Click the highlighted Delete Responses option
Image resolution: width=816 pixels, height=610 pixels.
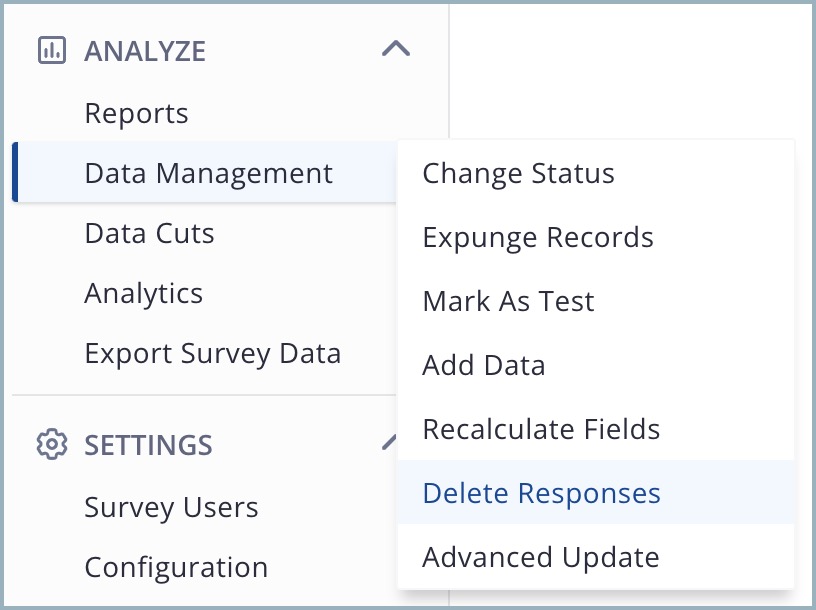[541, 493]
